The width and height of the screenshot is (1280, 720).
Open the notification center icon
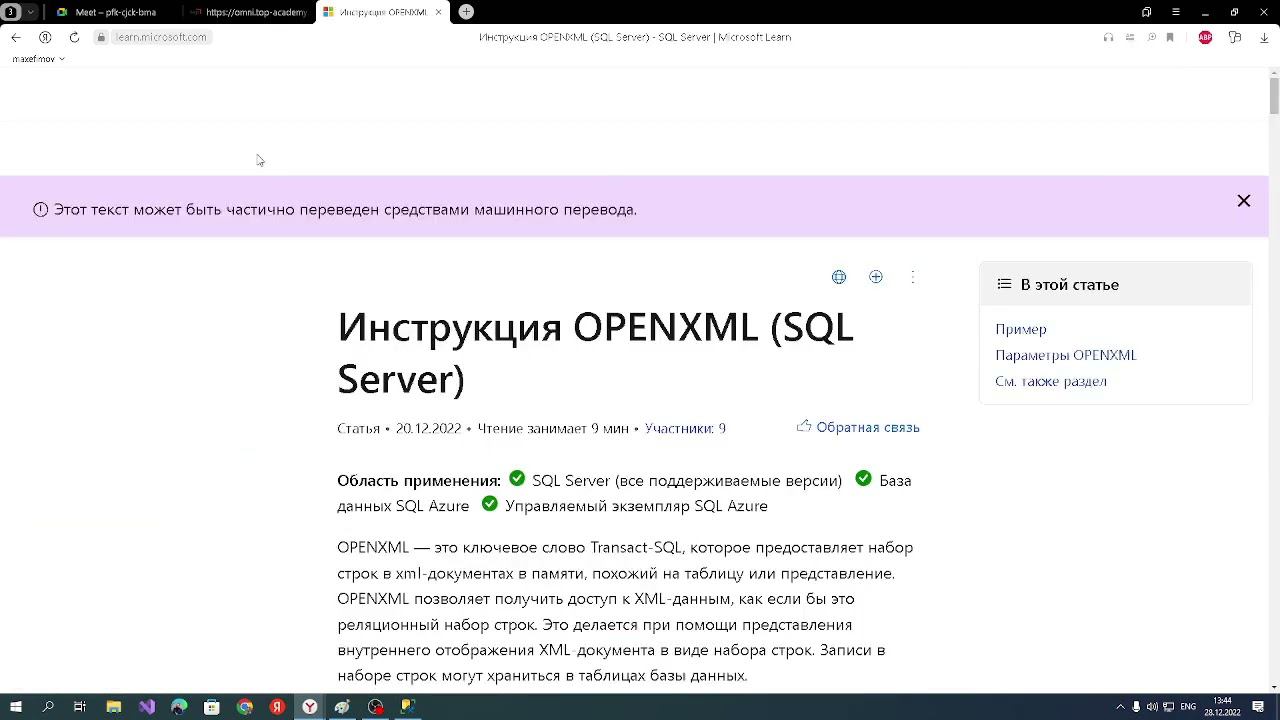pos(1258,707)
